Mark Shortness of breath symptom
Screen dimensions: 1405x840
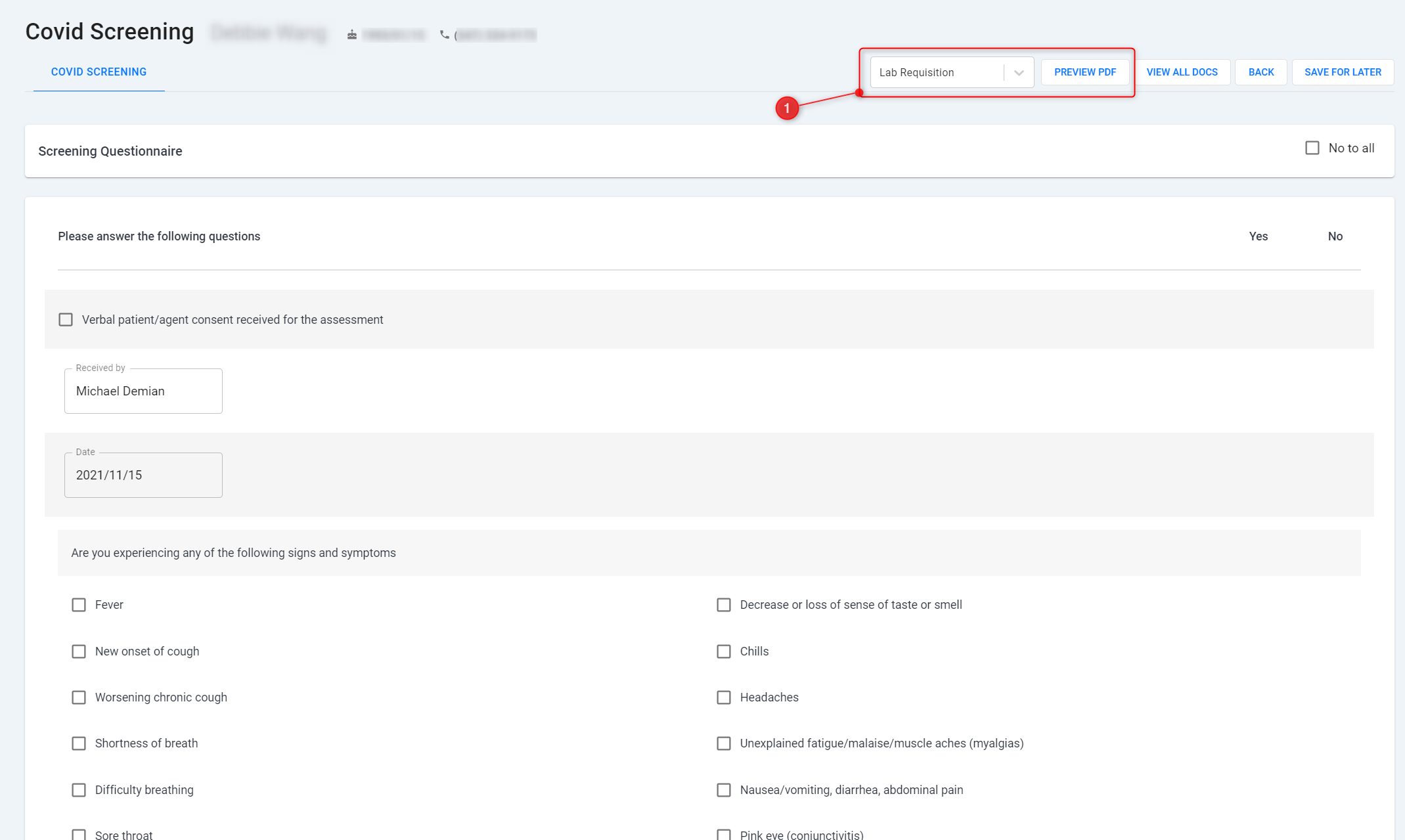point(79,743)
